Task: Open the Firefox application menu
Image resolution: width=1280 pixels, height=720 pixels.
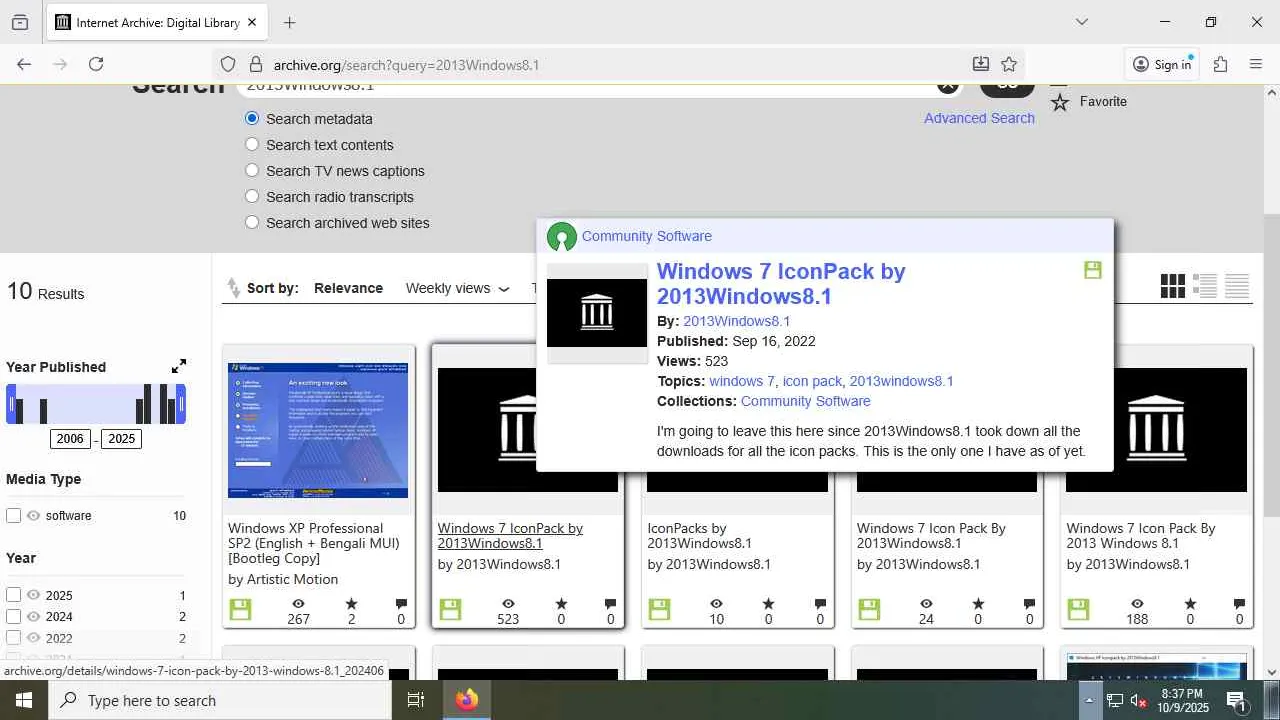Action: click(1256, 64)
